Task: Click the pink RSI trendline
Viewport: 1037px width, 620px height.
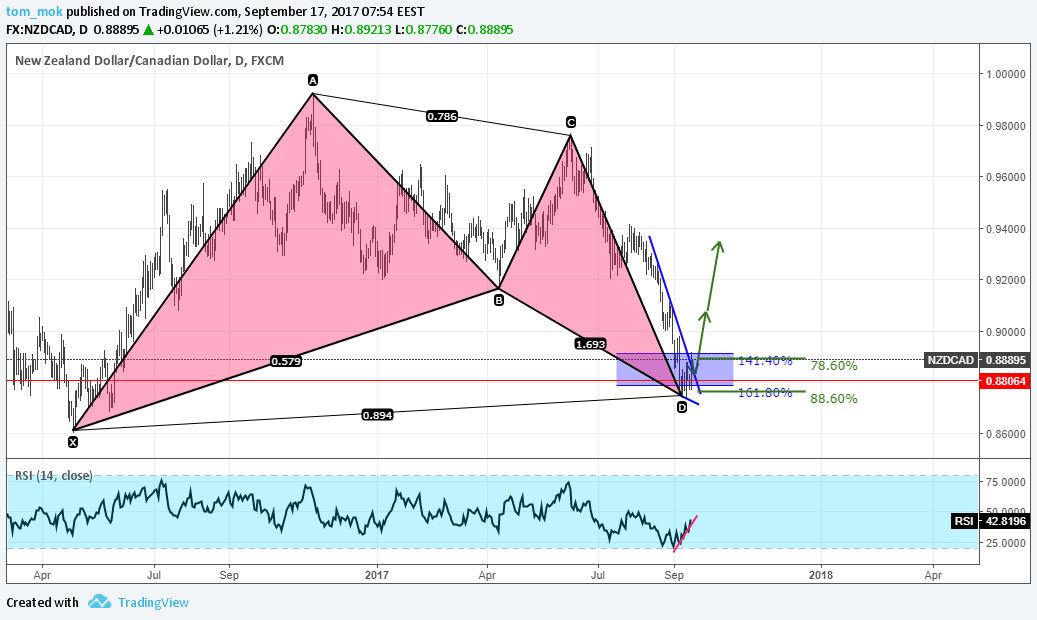Action: [x=685, y=533]
